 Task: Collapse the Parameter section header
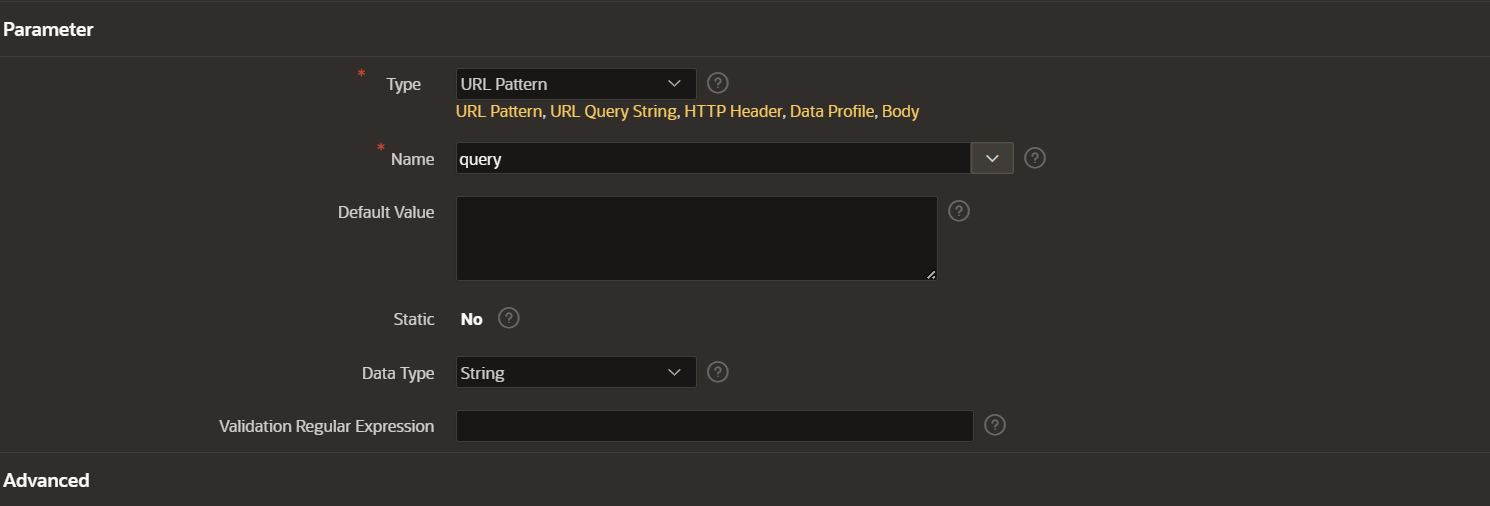(48, 29)
